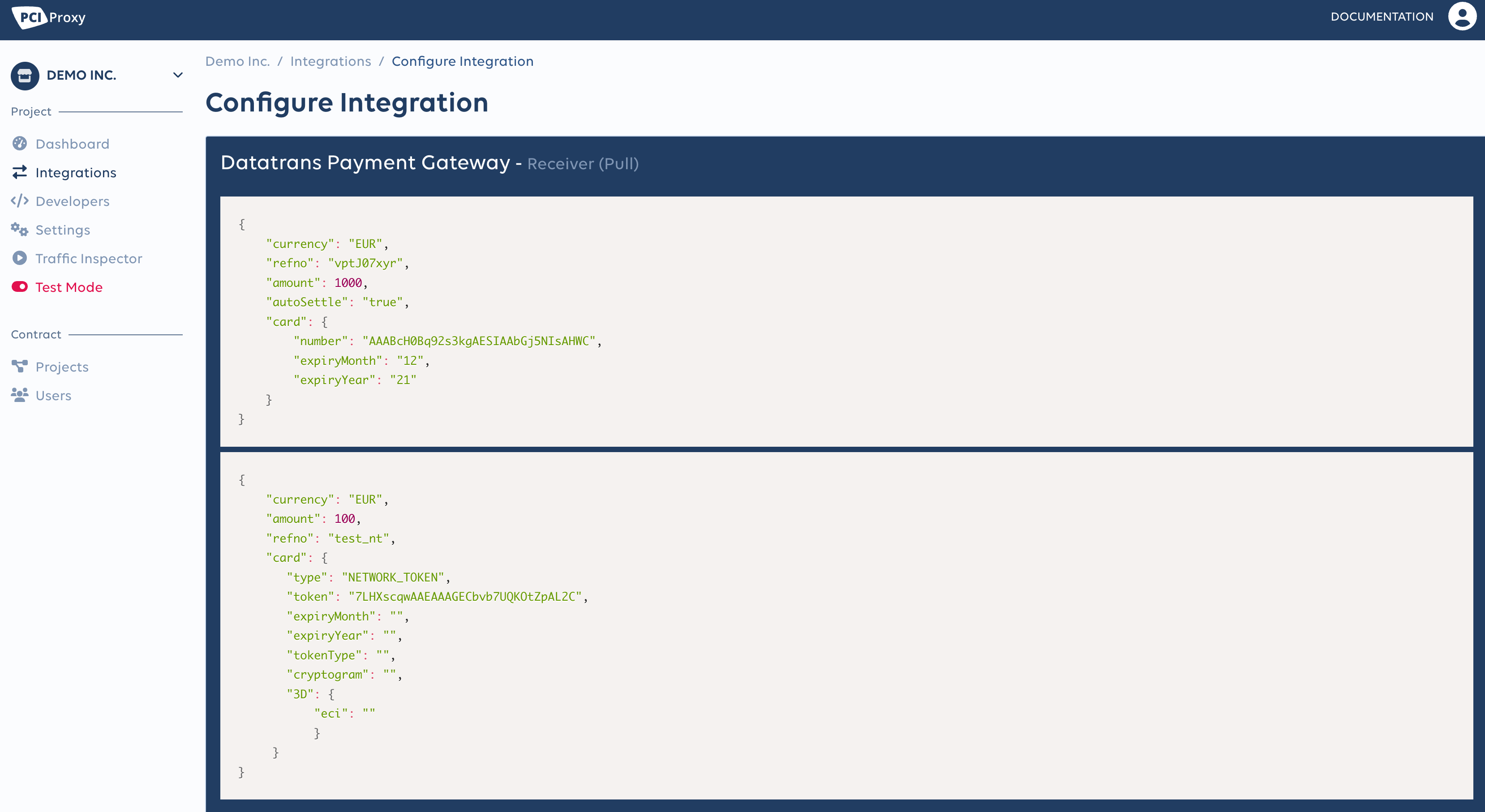Open the Users page
1485x812 pixels.
54,395
